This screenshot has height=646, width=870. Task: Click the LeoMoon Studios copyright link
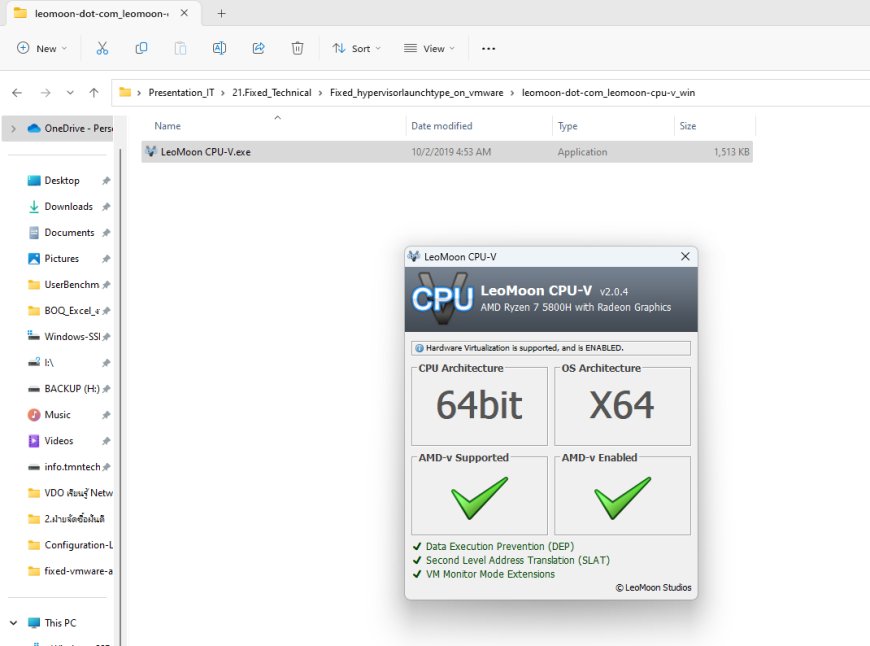tap(654, 588)
